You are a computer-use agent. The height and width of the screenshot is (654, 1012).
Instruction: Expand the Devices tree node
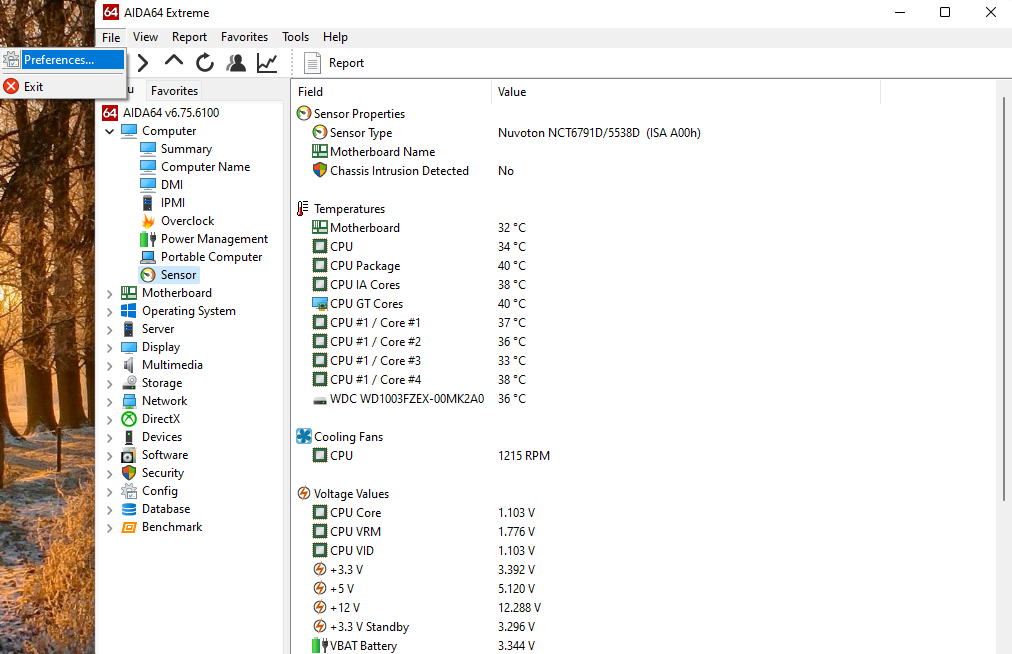[109, 438]
